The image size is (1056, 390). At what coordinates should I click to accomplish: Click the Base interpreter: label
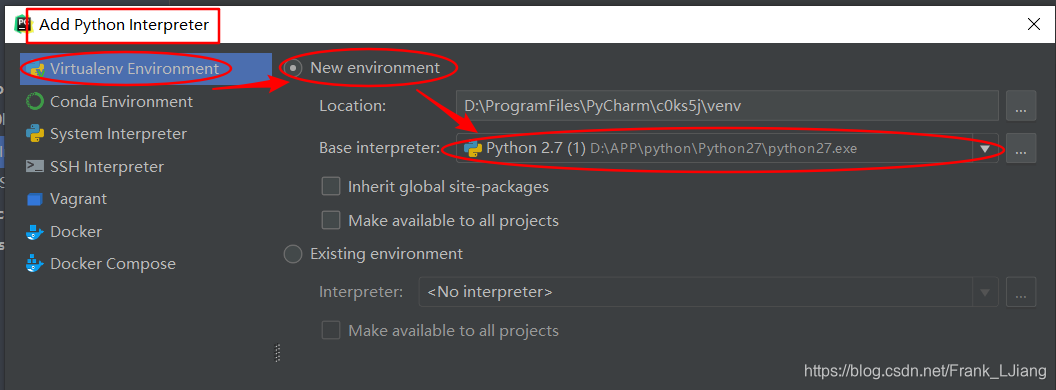(379, 148)
